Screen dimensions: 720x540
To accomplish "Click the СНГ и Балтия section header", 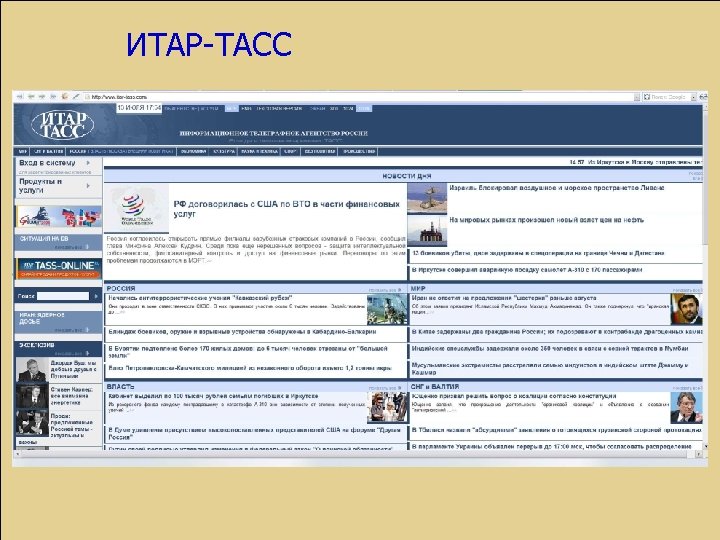I will [434, 387].
